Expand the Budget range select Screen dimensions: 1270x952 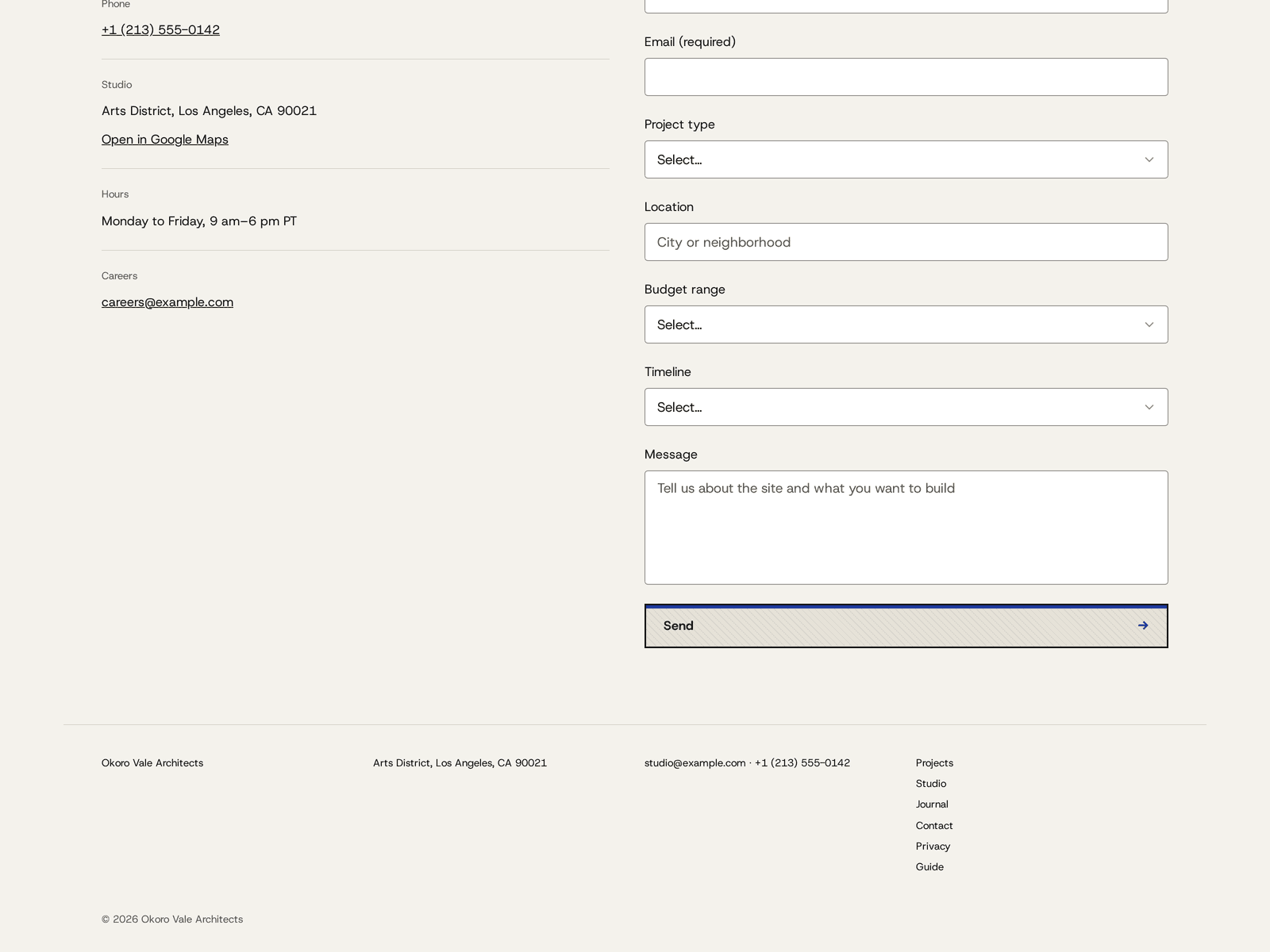click(906, 324)
